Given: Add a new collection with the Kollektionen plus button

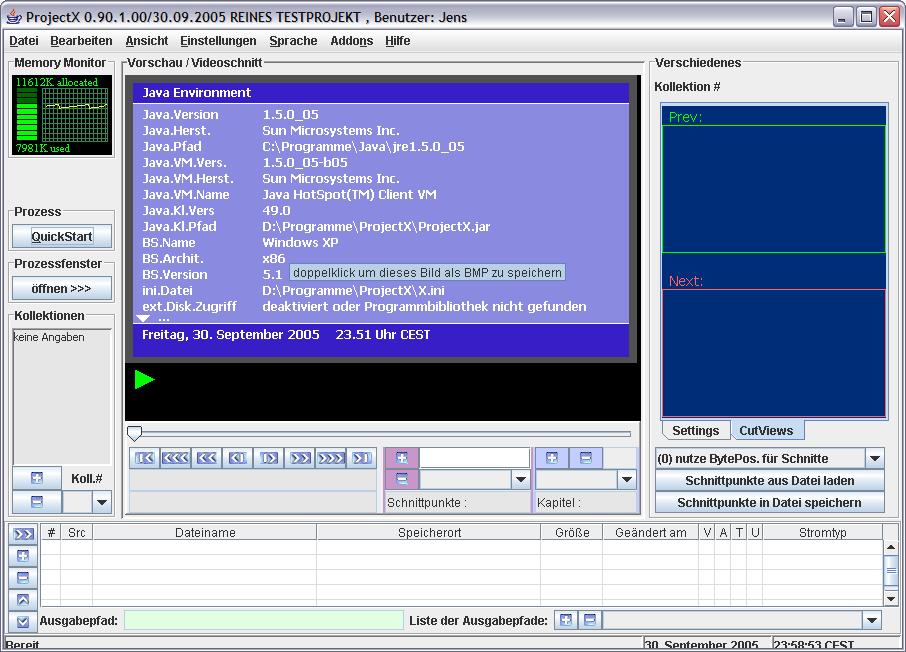Looking at the screenshot, I should [x=37, y=478].
